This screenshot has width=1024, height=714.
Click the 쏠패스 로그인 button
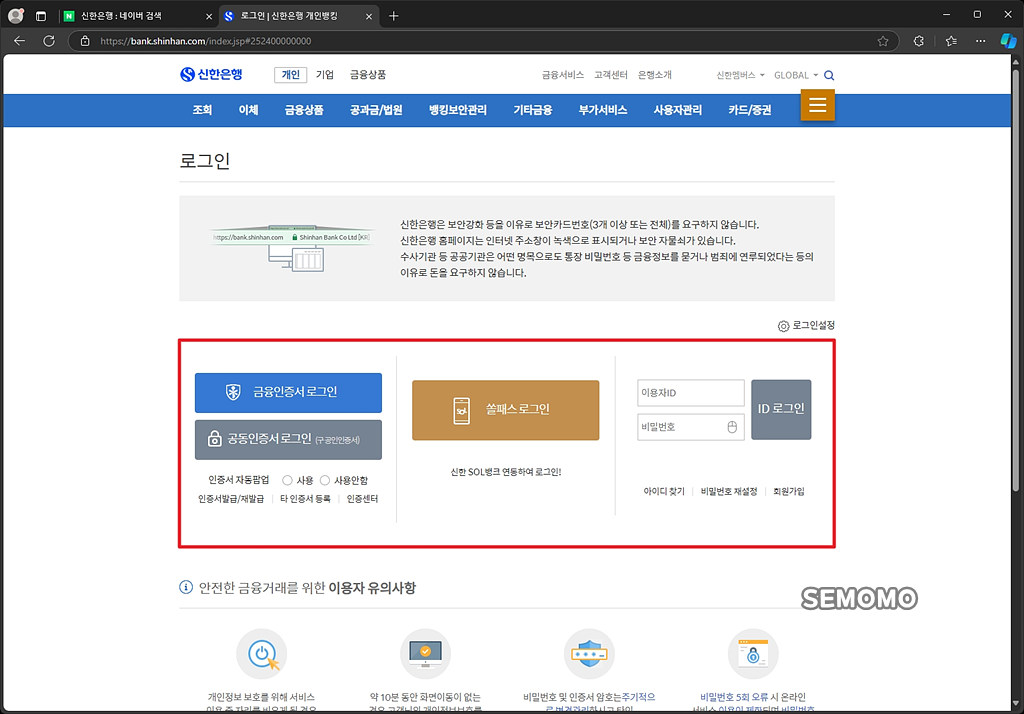[x=505, y=410]
